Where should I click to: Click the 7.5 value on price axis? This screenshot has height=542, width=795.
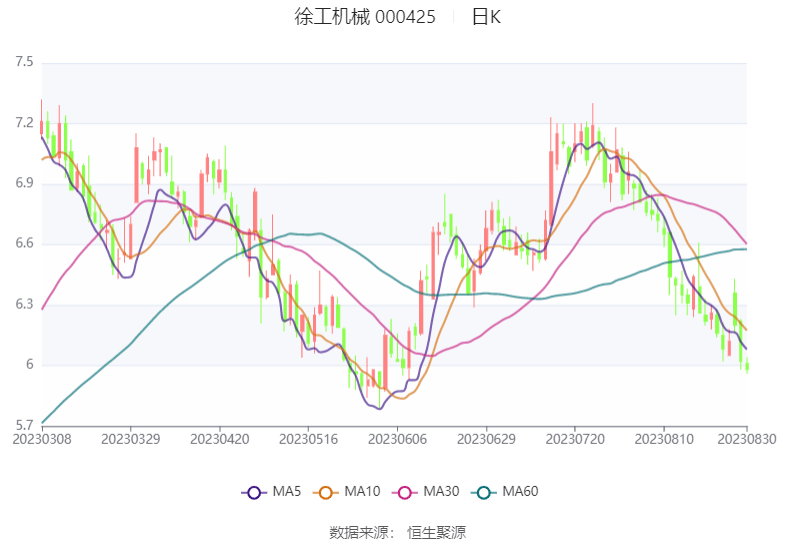[x=24, y=63]
